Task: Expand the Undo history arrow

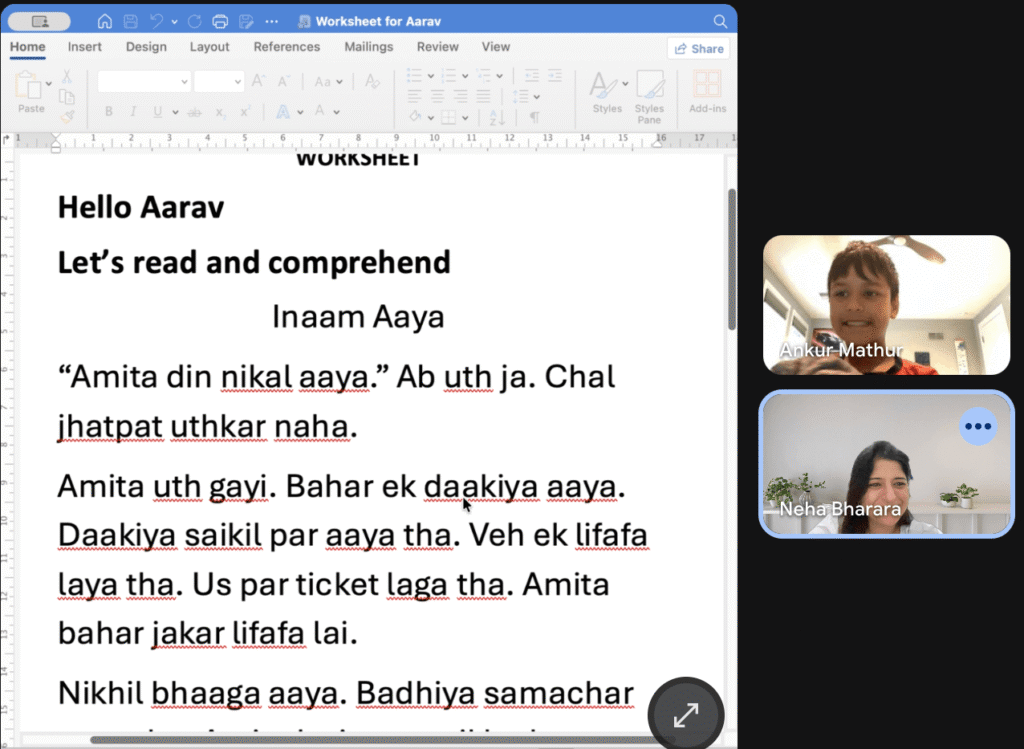Action: point(174,22)
